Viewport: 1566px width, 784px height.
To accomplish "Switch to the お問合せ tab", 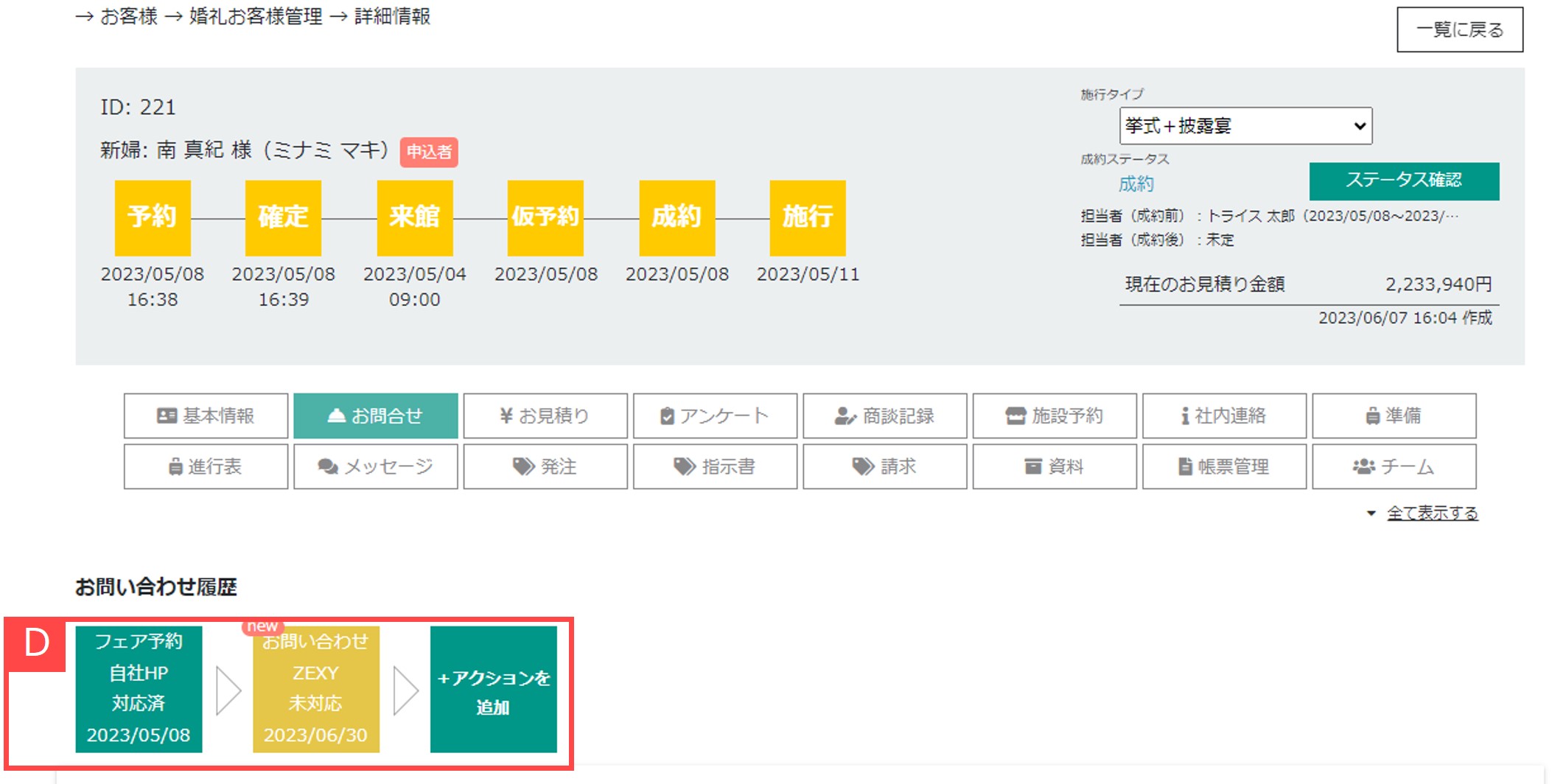I will pyautogui.click(x=375, y=415).
